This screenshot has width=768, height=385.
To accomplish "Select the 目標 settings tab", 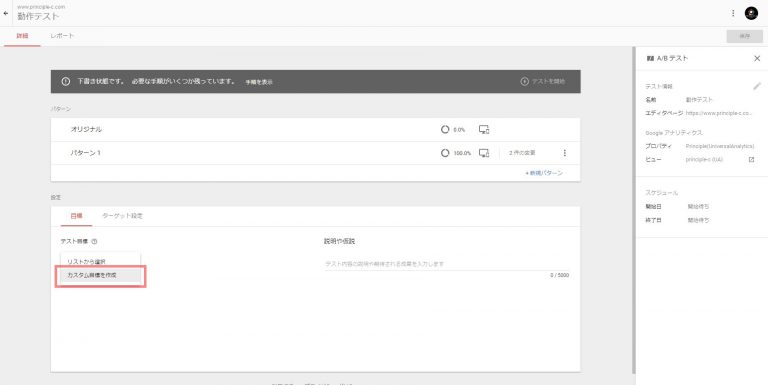I will (76, 216).
